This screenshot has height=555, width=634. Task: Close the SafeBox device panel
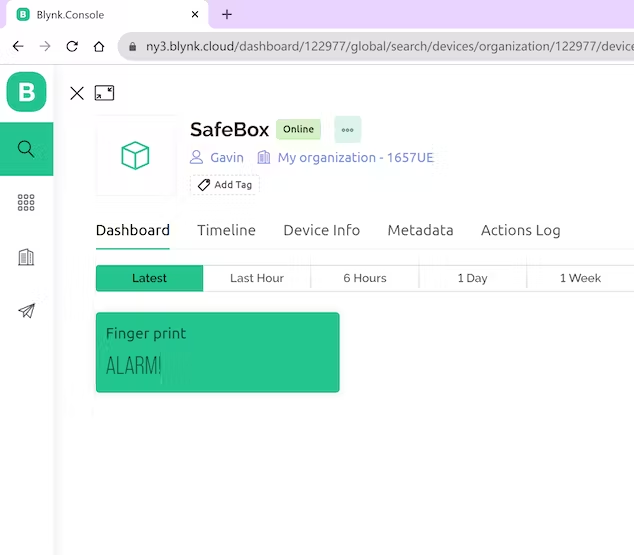coord(77,93)
